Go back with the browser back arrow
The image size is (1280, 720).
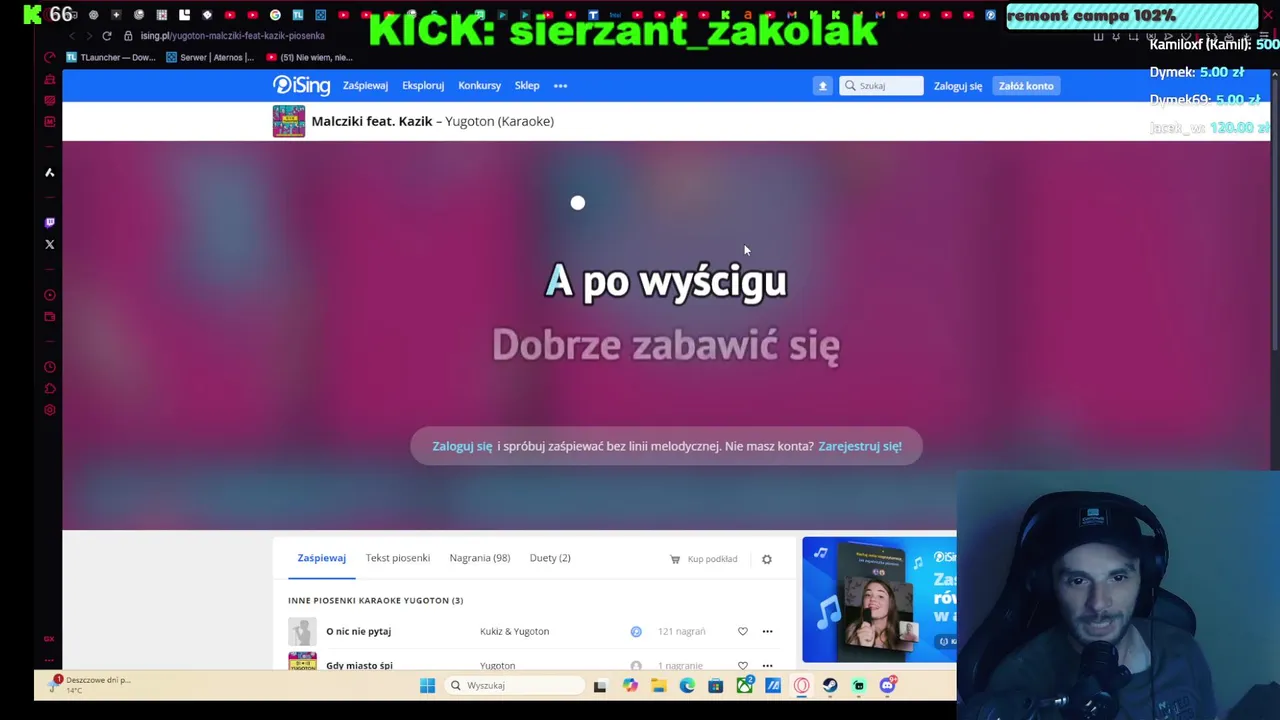72,36
